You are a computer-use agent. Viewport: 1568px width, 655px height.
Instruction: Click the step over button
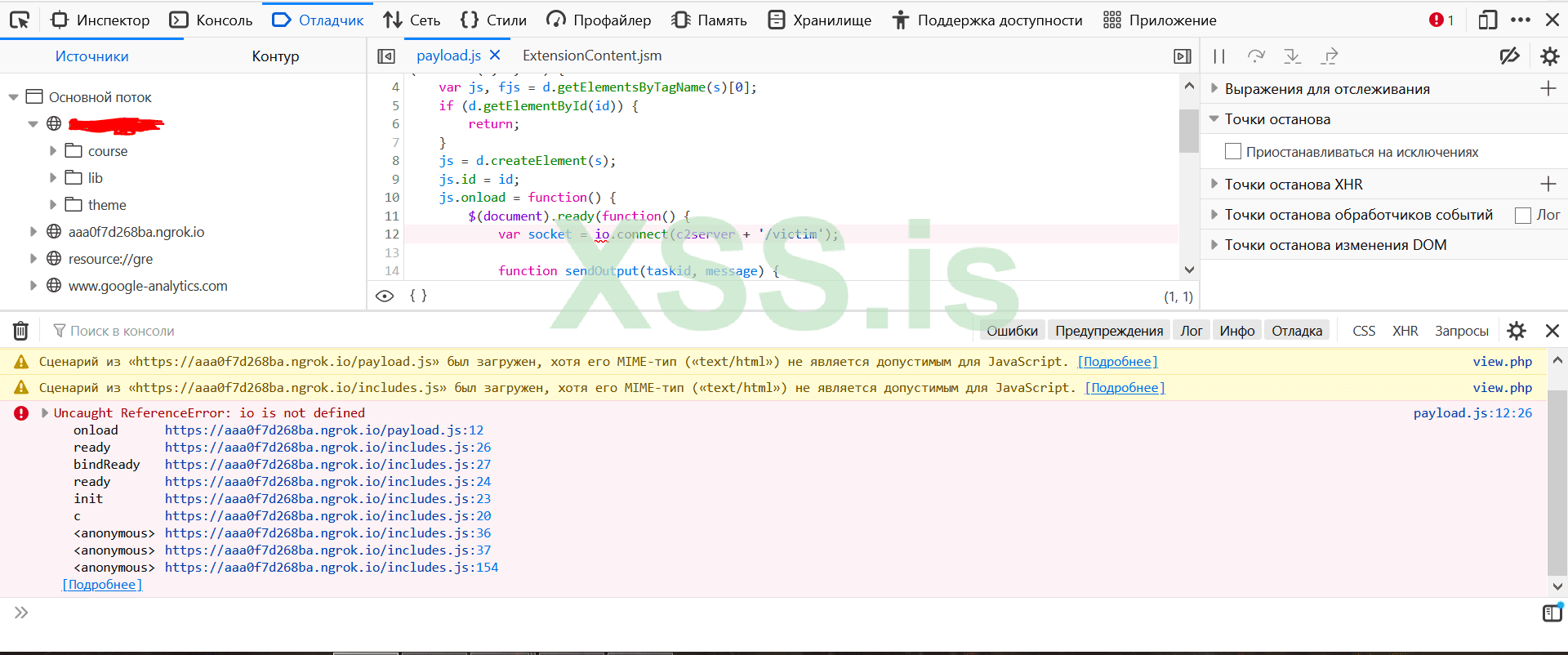pyautogui.click(x=1256, y=56)
